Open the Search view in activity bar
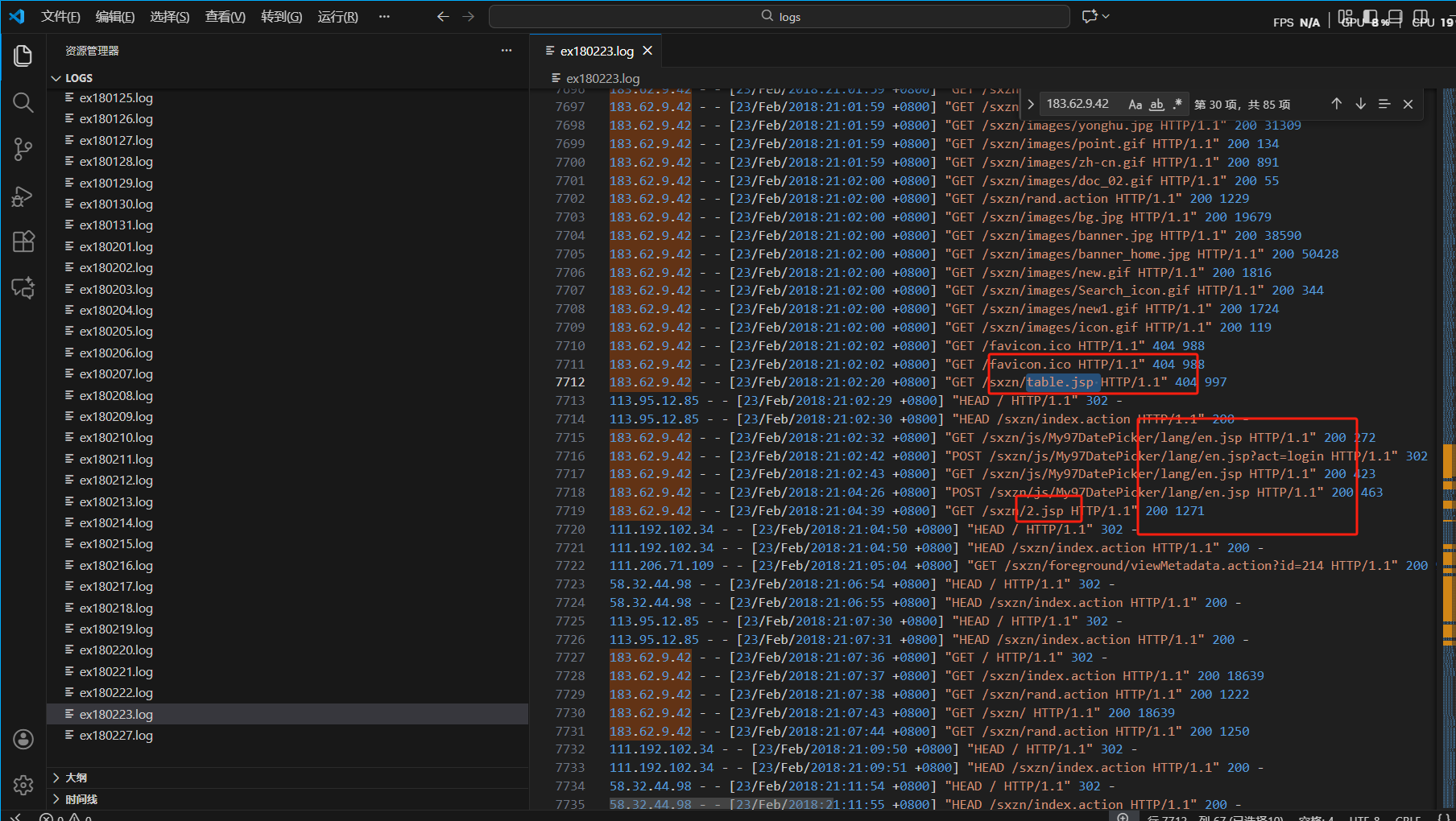 pyautogui.click(x=23, y=102)
